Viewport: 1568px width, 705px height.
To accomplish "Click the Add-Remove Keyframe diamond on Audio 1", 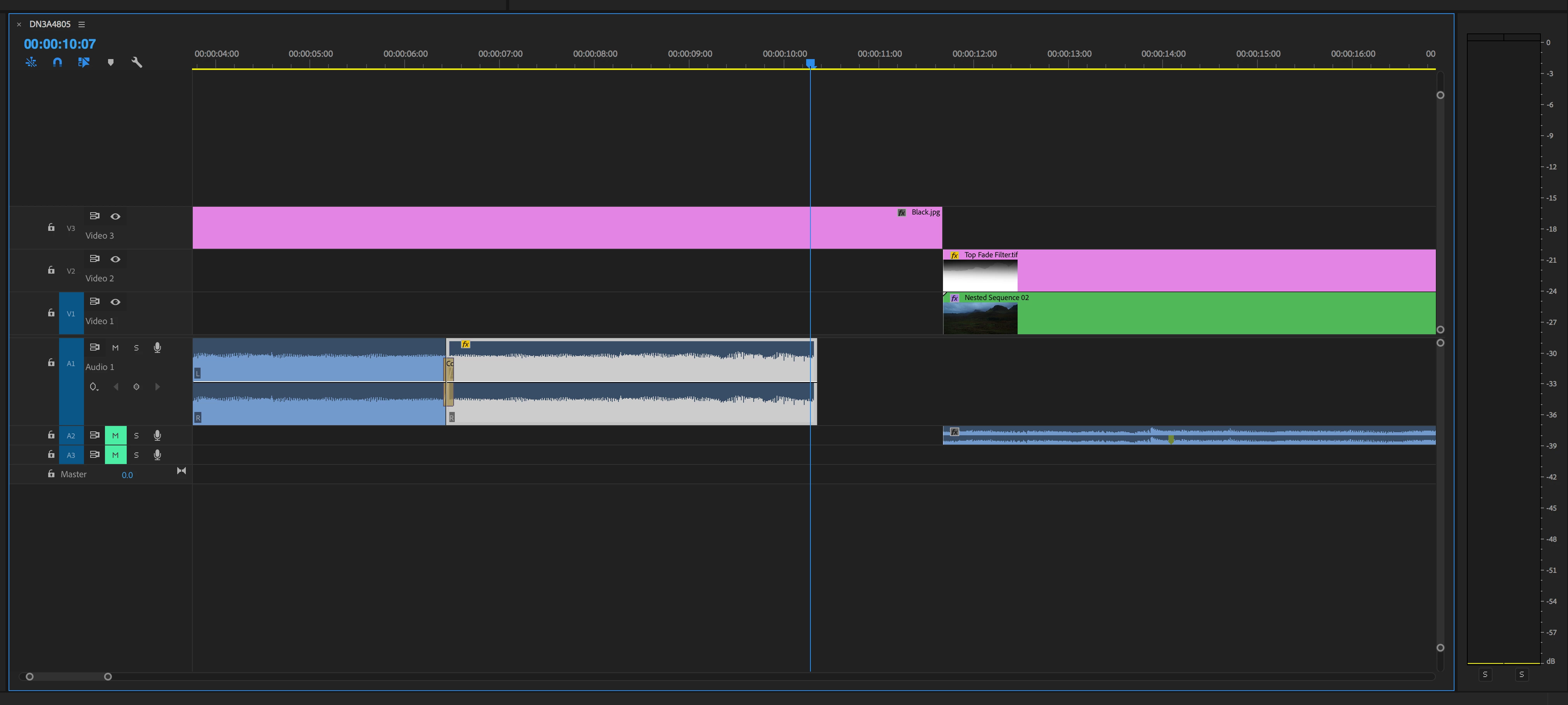I will (136, 387).
